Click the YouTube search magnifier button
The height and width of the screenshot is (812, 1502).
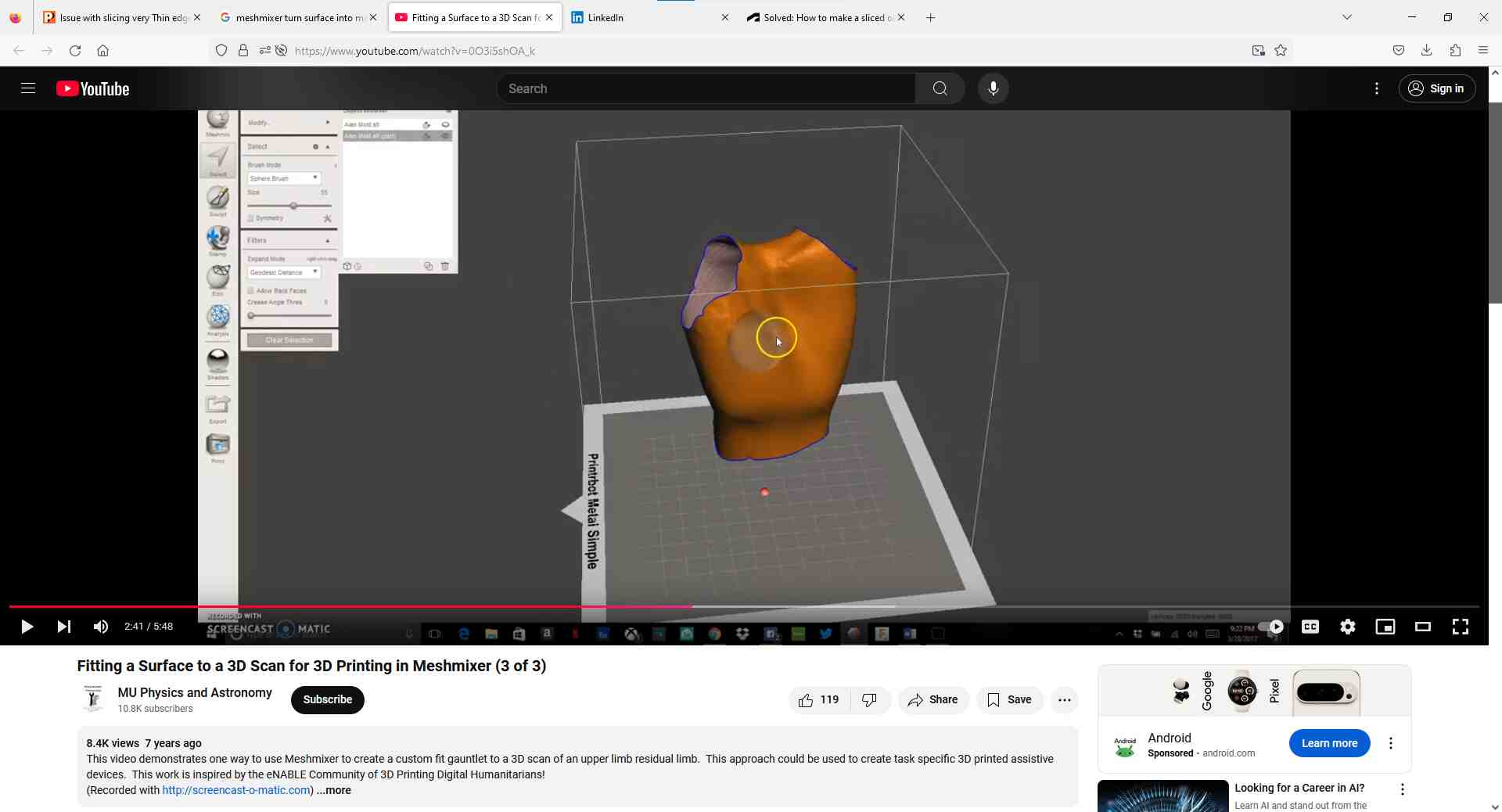tap(940, 88)
